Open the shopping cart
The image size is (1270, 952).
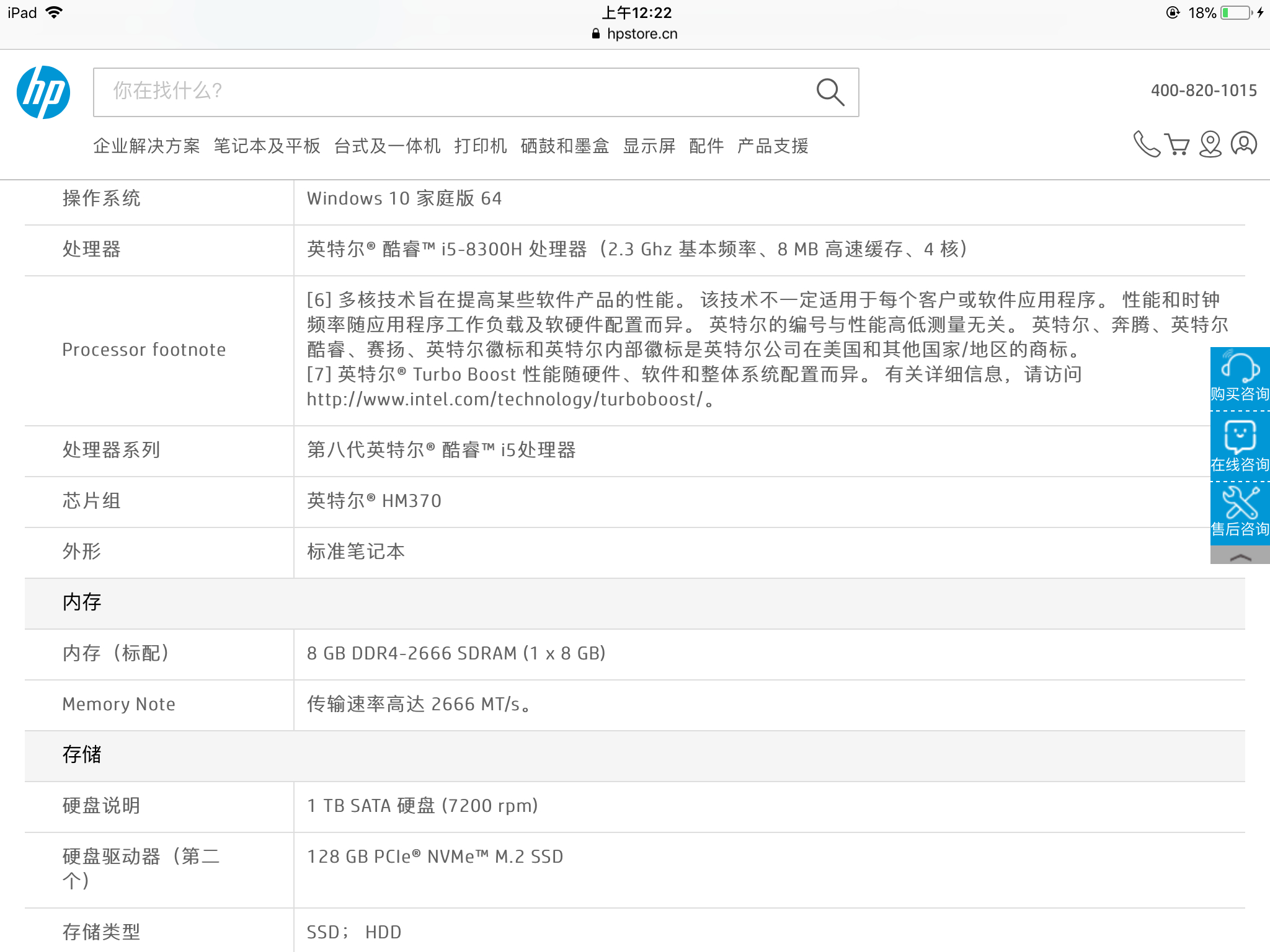1177,144
